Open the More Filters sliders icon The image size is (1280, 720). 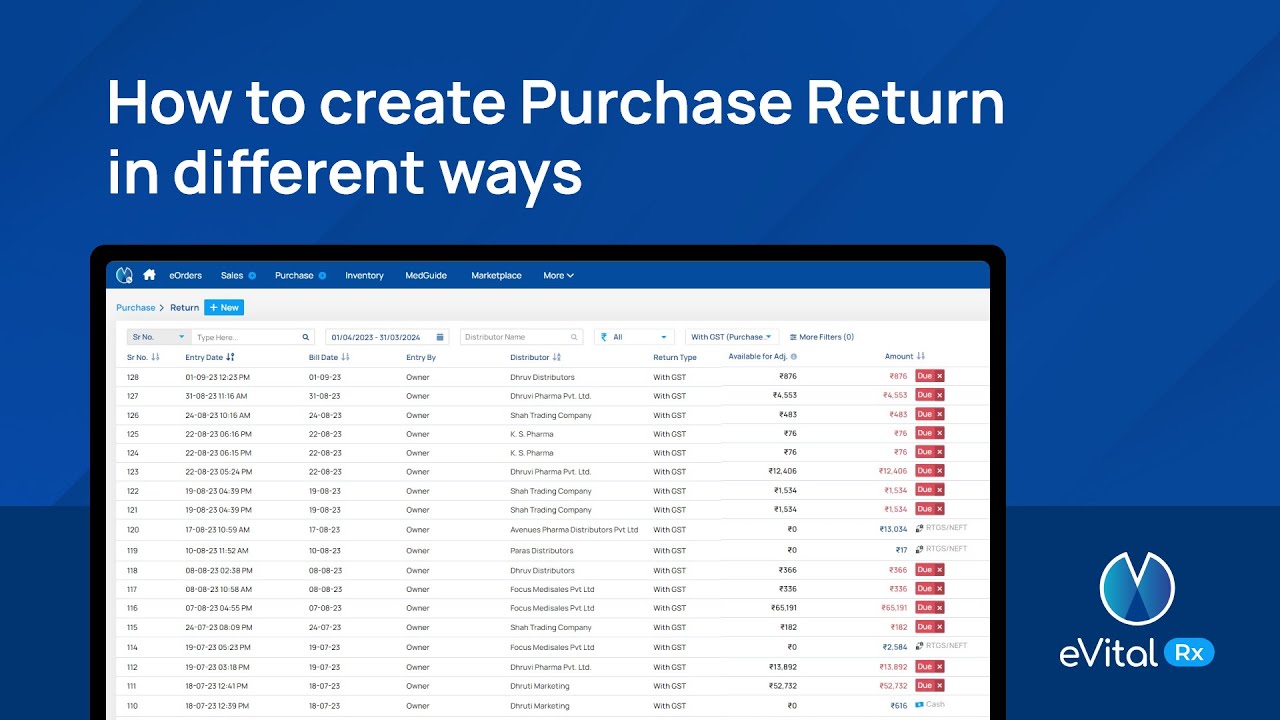(x=793, y=337)
